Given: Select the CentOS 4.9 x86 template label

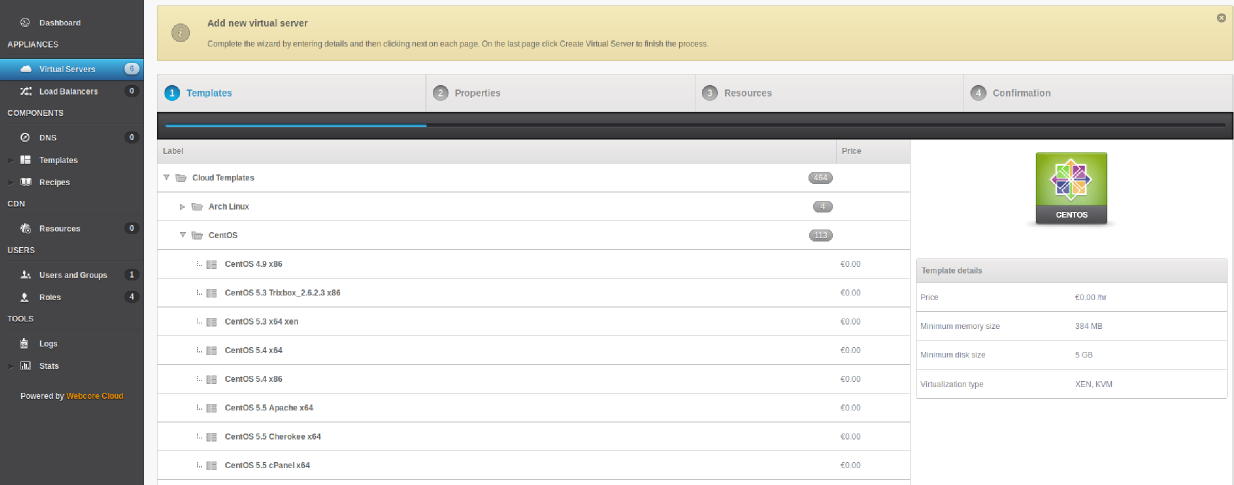Looking at the screenshot, I should 254,265.
